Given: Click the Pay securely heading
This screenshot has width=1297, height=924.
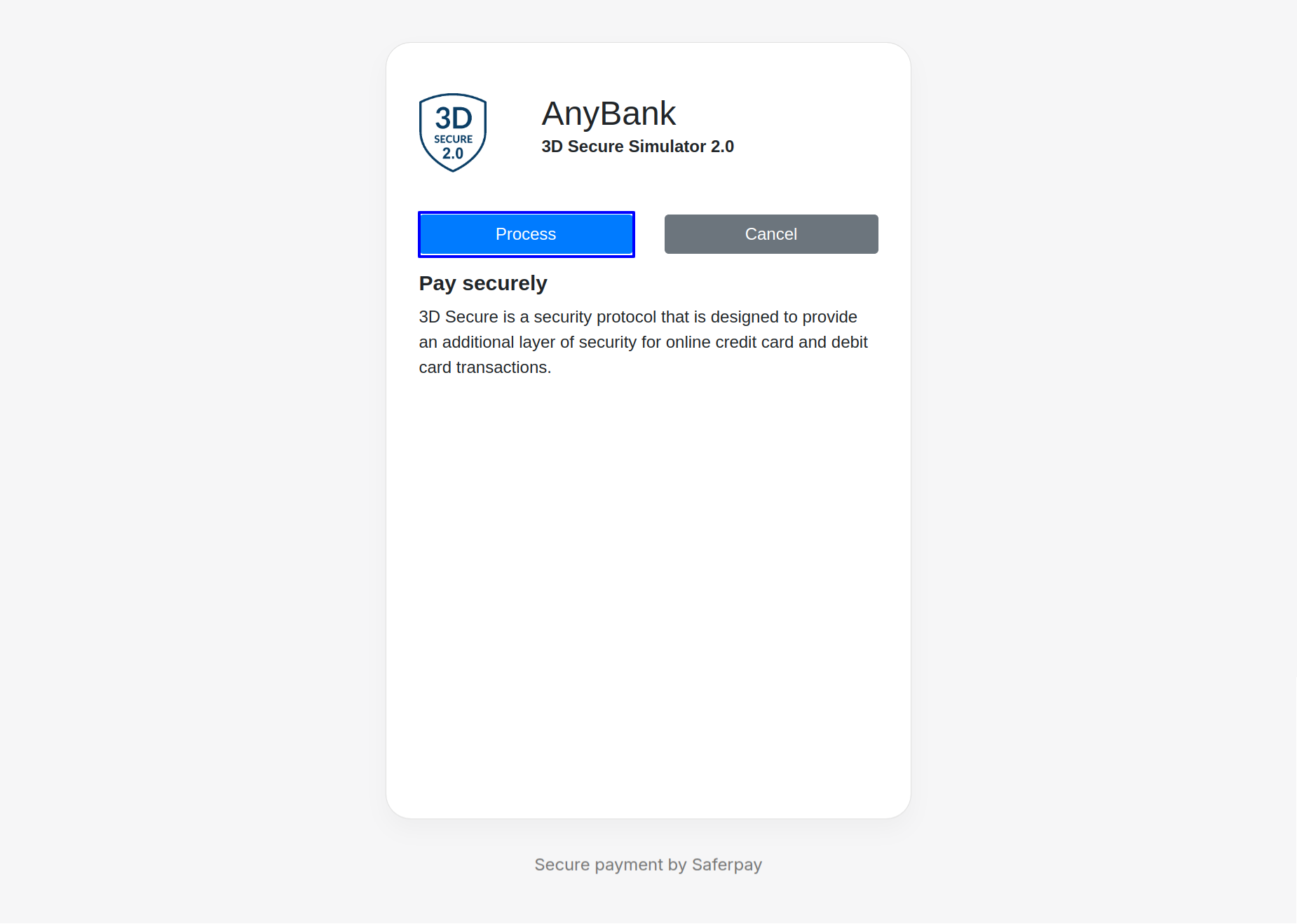Looking at the screenshot, I should (x=483, y=283).
